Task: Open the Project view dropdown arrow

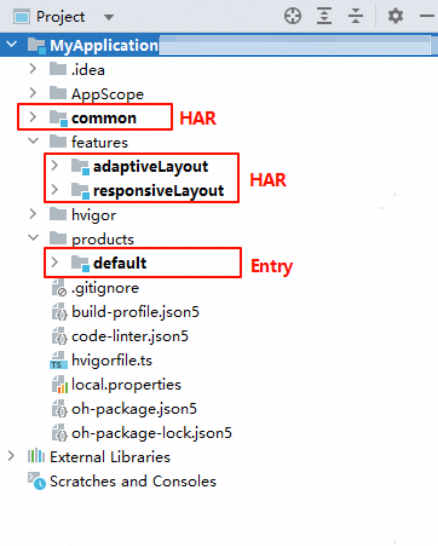Action: pyautogui.click(x=109, y=17)
